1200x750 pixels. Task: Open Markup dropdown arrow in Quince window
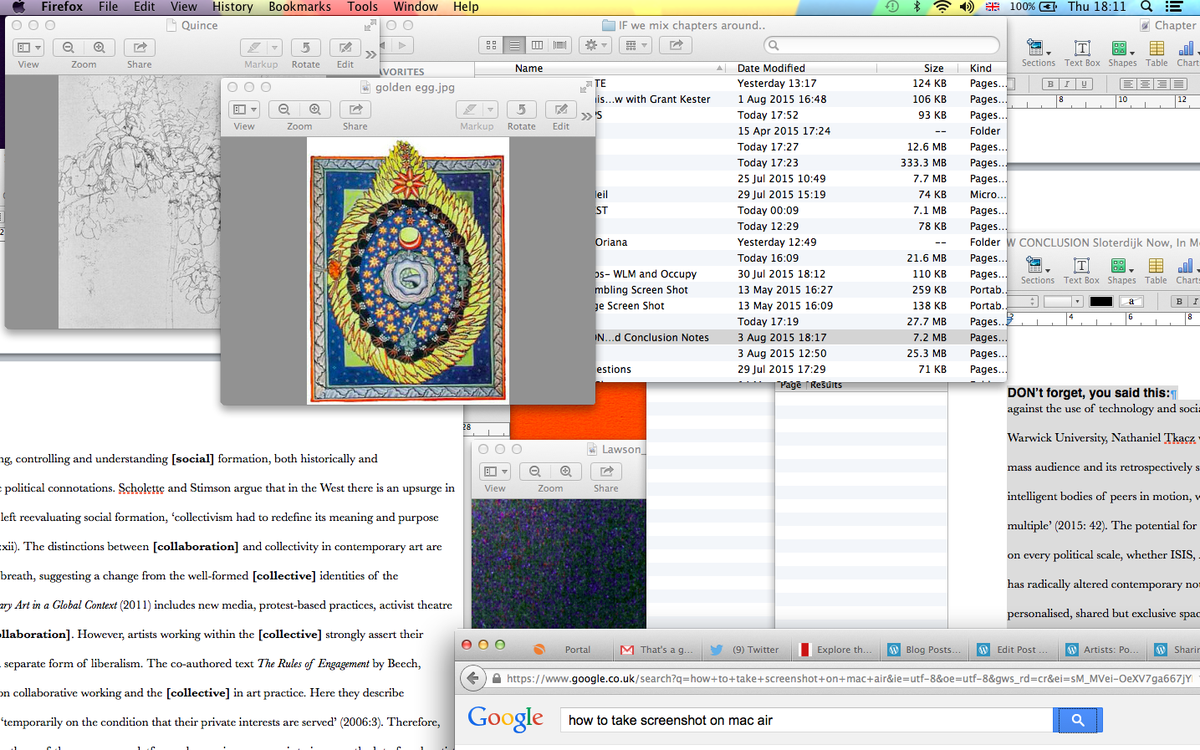tap(274, 47)
